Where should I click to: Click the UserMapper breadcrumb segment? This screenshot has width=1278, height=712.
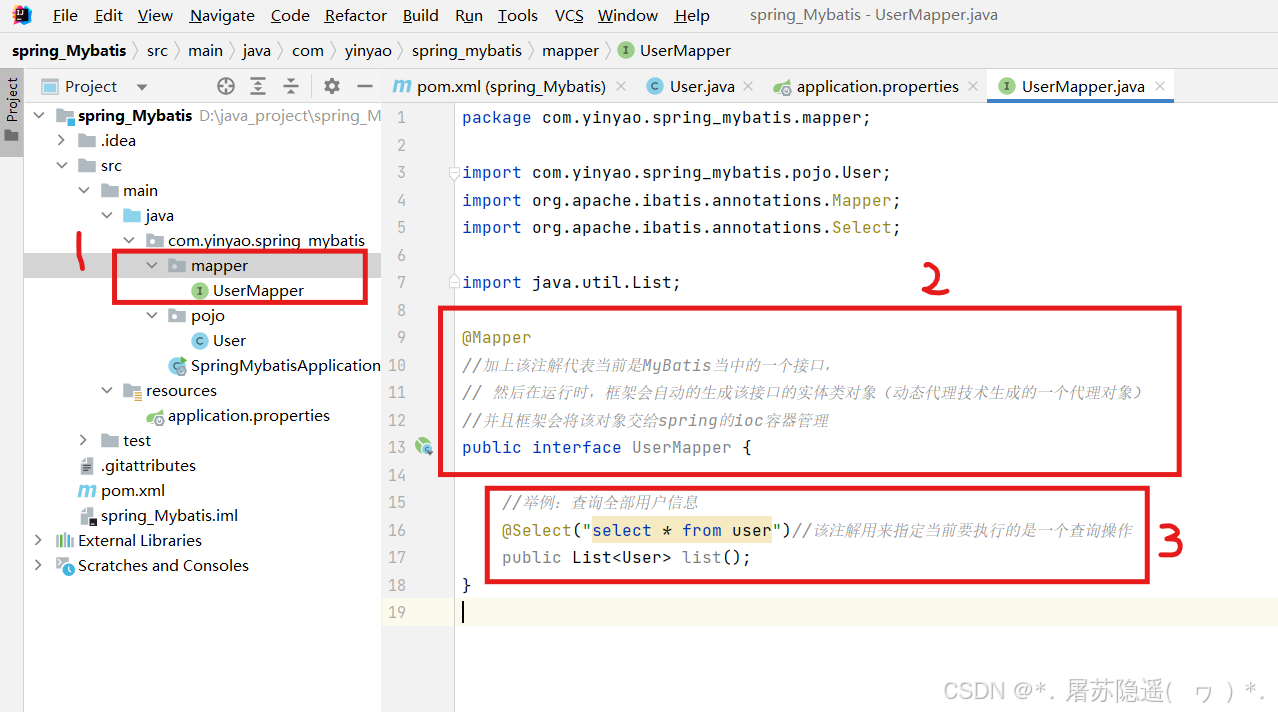[675, 50]
